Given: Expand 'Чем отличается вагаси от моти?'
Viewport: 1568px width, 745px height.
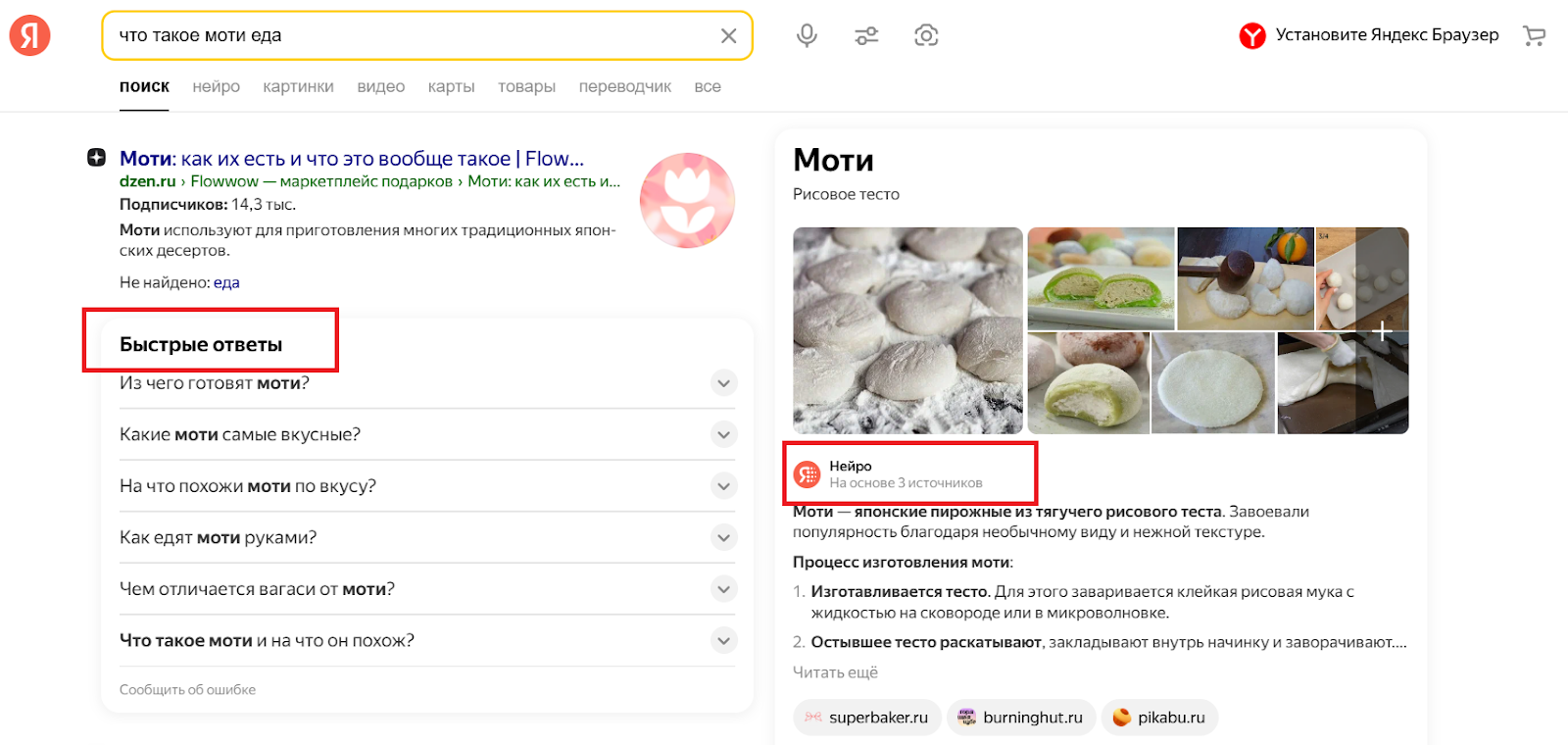Looking at the screenshot, I should (723, 589).
